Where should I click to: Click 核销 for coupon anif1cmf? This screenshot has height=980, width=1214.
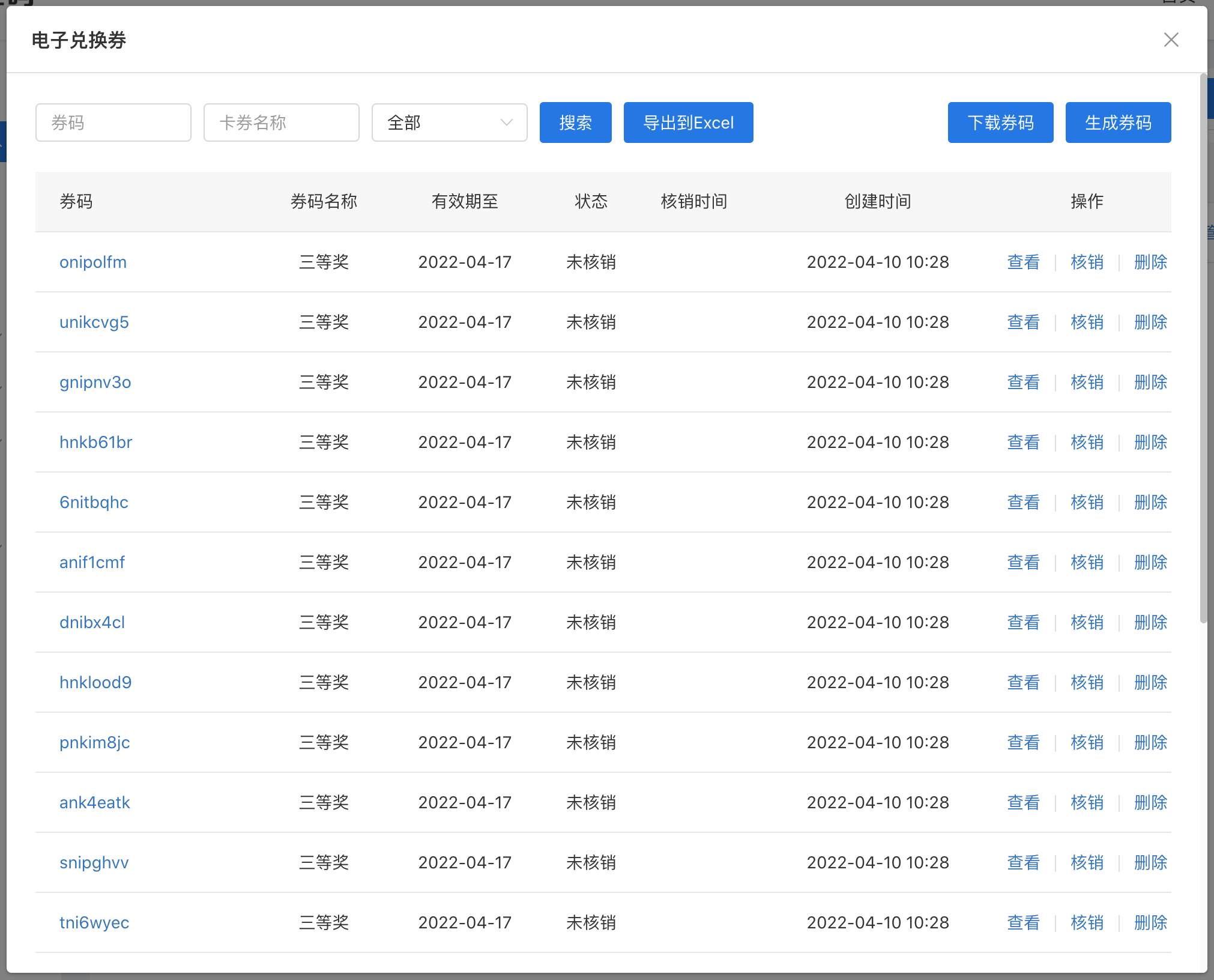pyautogui.click(x=1087, y=563)
